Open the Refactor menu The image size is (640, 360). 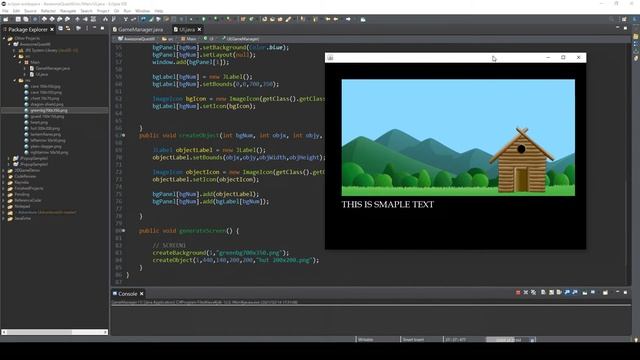click(48, 11)
